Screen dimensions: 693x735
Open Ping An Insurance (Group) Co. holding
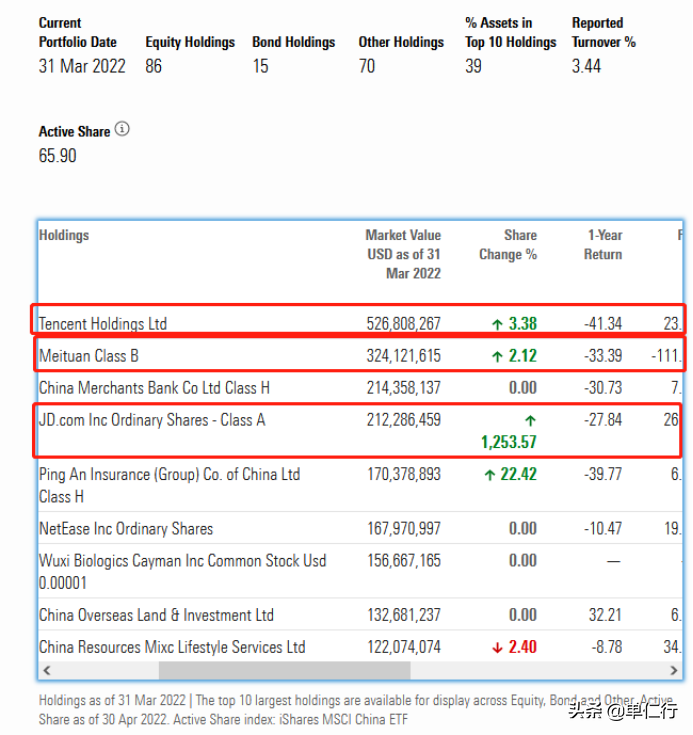[169, 485]
